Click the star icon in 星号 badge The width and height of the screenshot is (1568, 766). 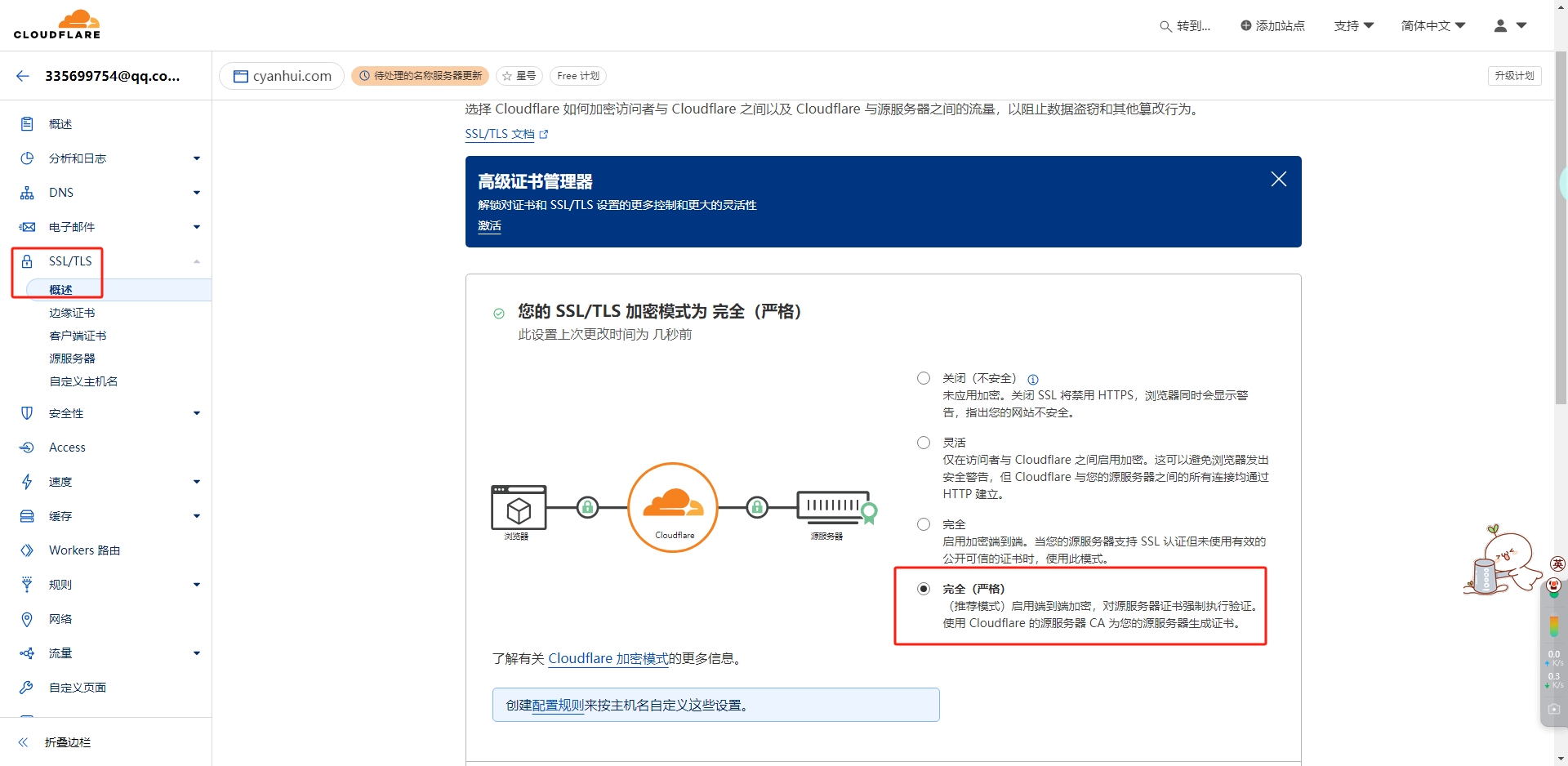coord(507,76)
